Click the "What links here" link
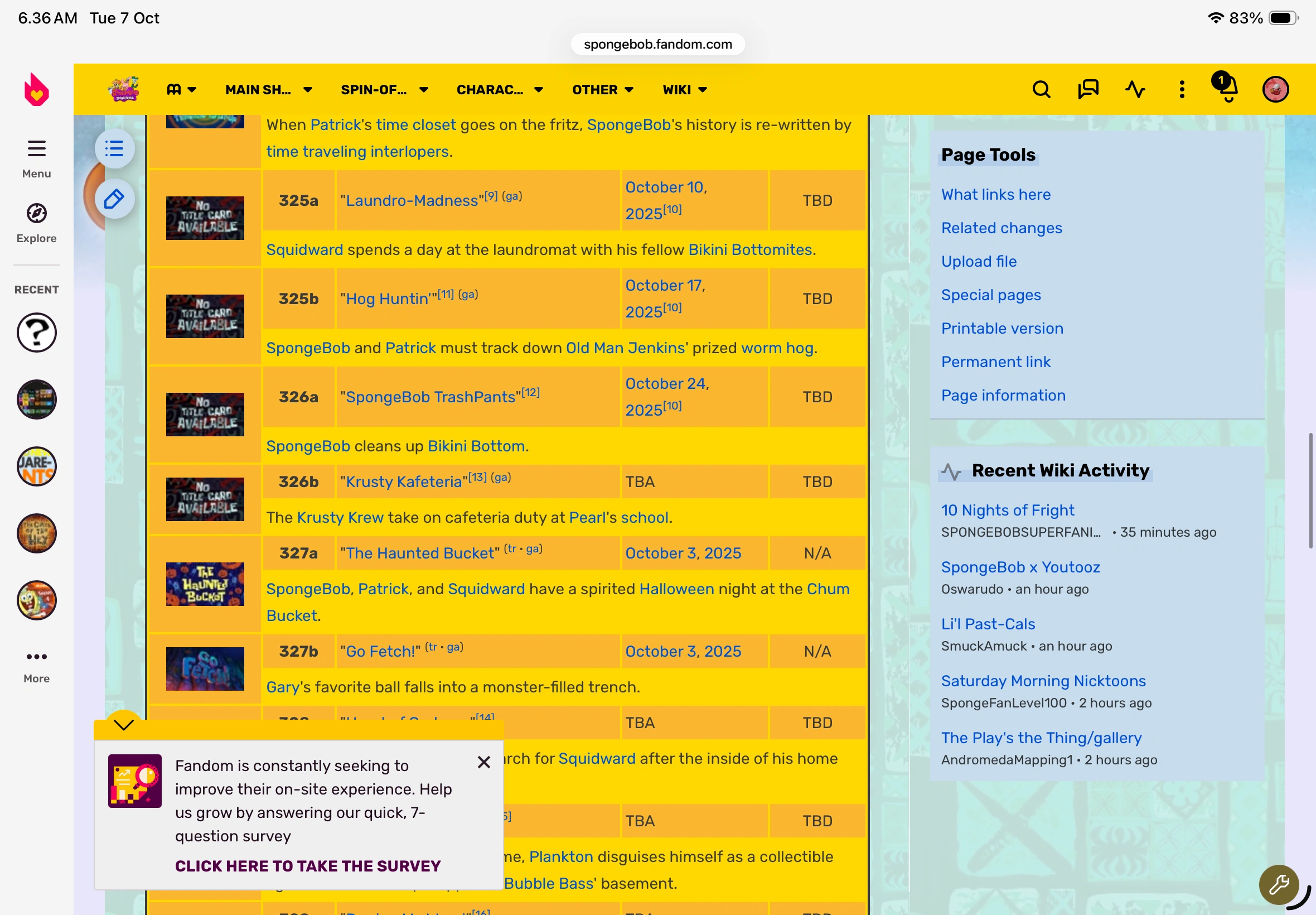Viewport: 1316px width, 915px height. click(995, 194)
